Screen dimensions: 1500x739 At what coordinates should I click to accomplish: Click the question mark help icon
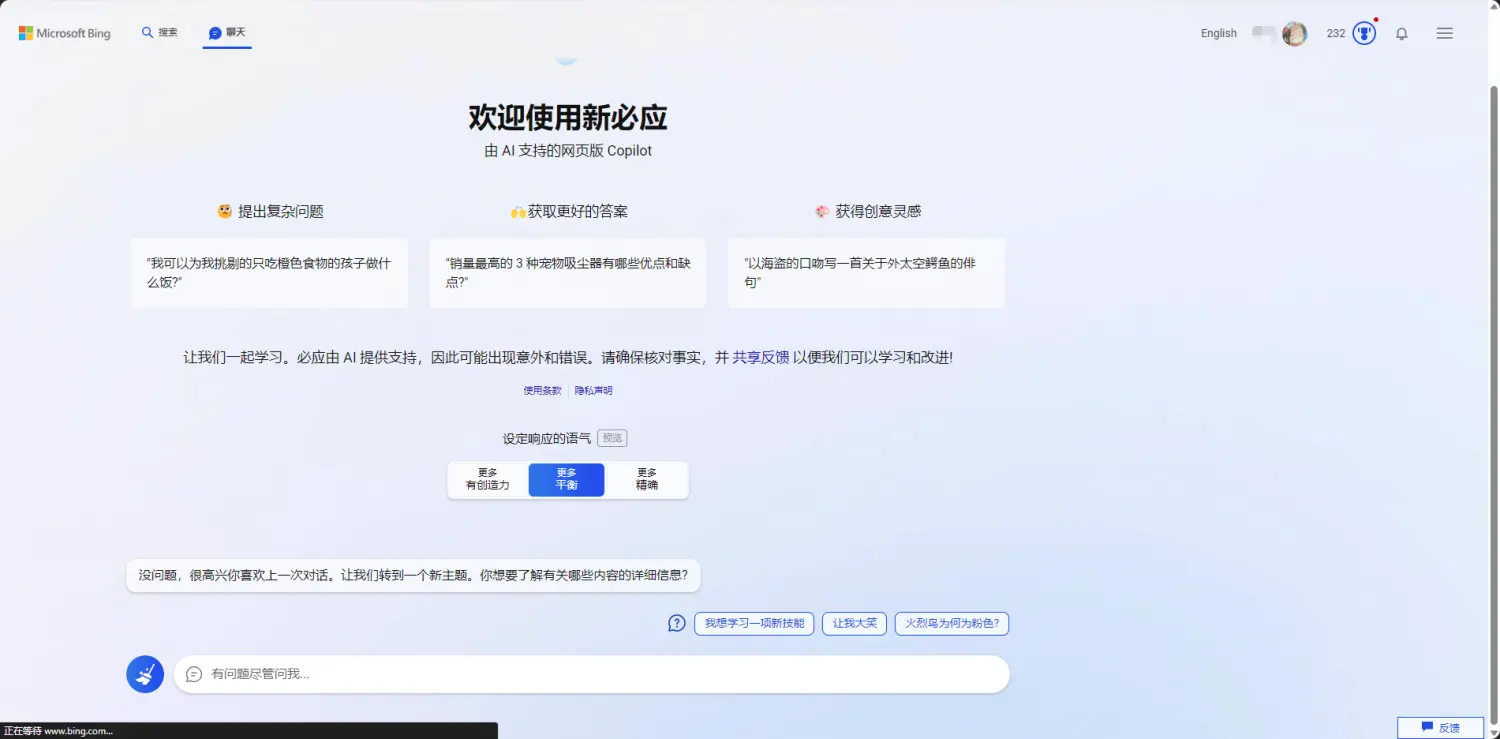[677, 623]
